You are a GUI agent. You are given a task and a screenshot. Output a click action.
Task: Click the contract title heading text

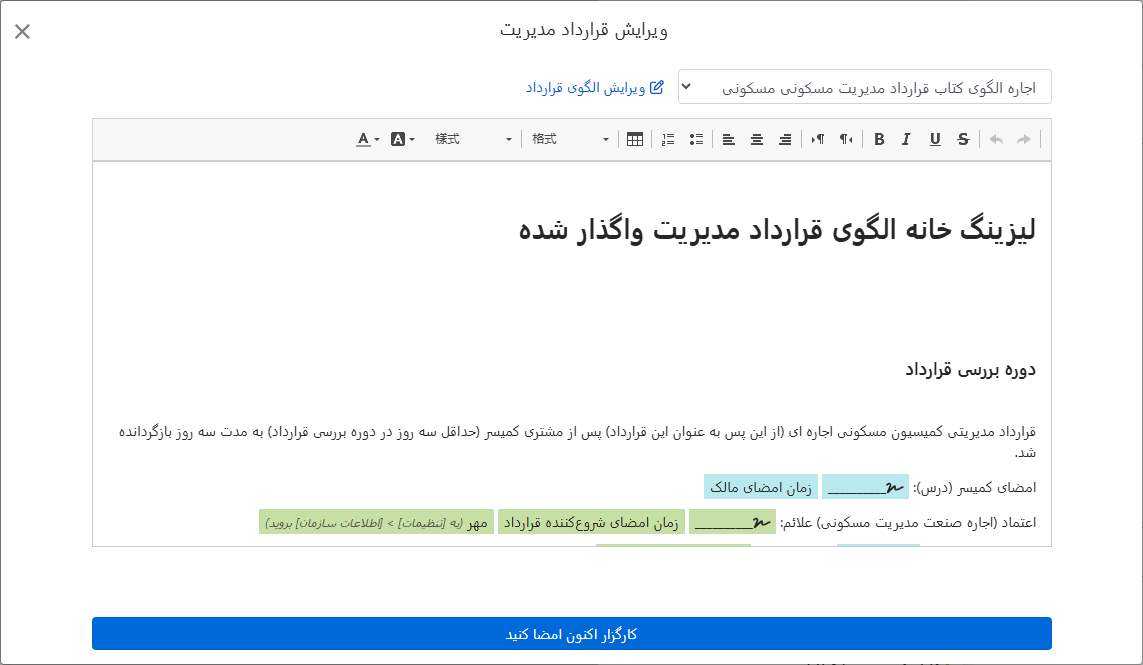[x=777, y=229]
